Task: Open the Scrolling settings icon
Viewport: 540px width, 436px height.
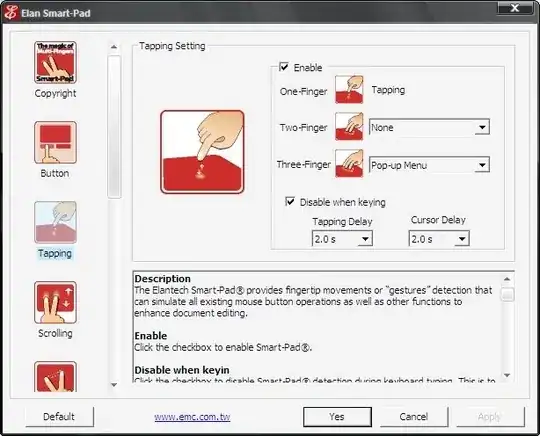Action: pyautogui.click(x=55, y=302)
